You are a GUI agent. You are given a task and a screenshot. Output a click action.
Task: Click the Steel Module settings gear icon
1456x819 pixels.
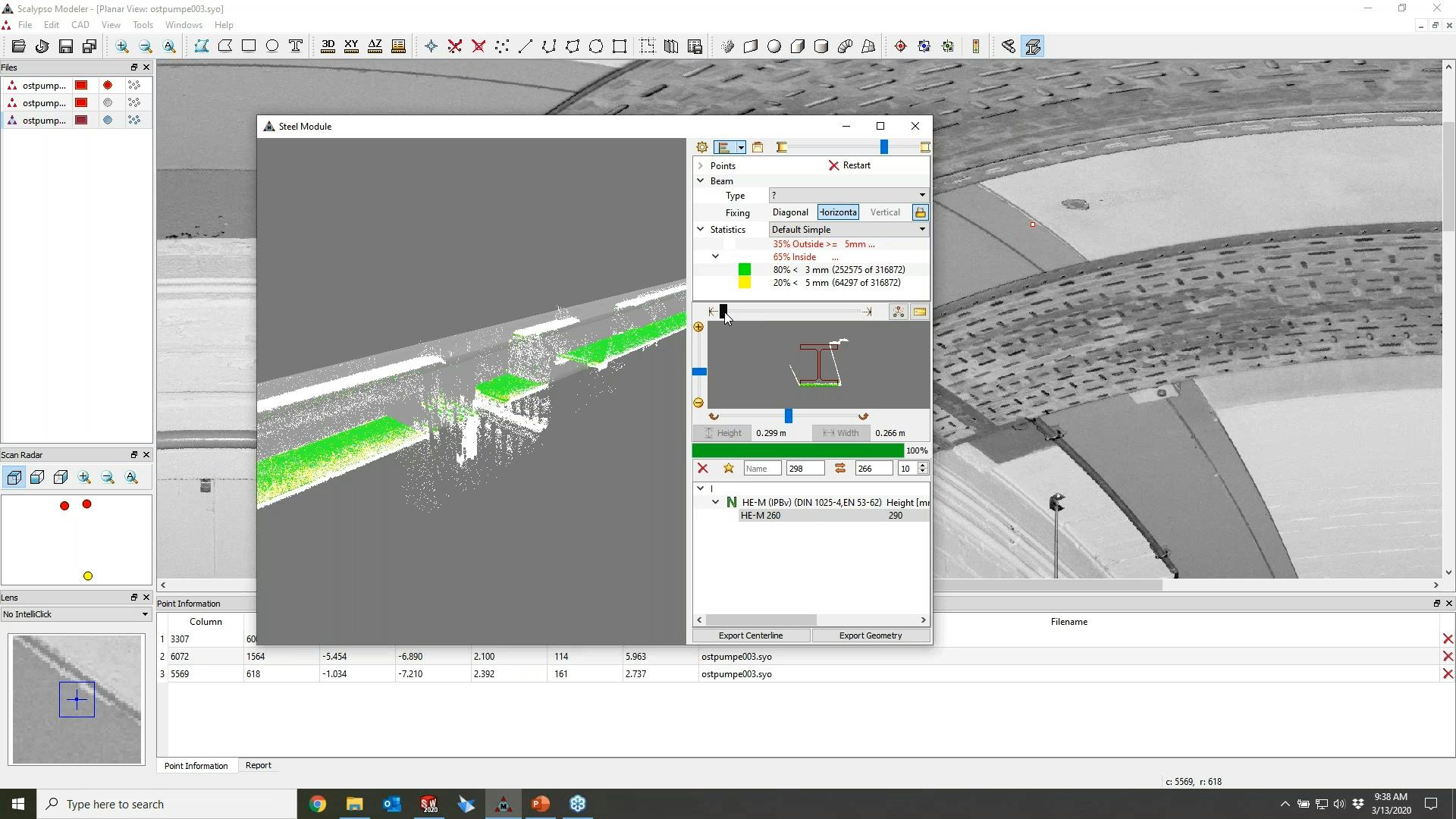702,147
